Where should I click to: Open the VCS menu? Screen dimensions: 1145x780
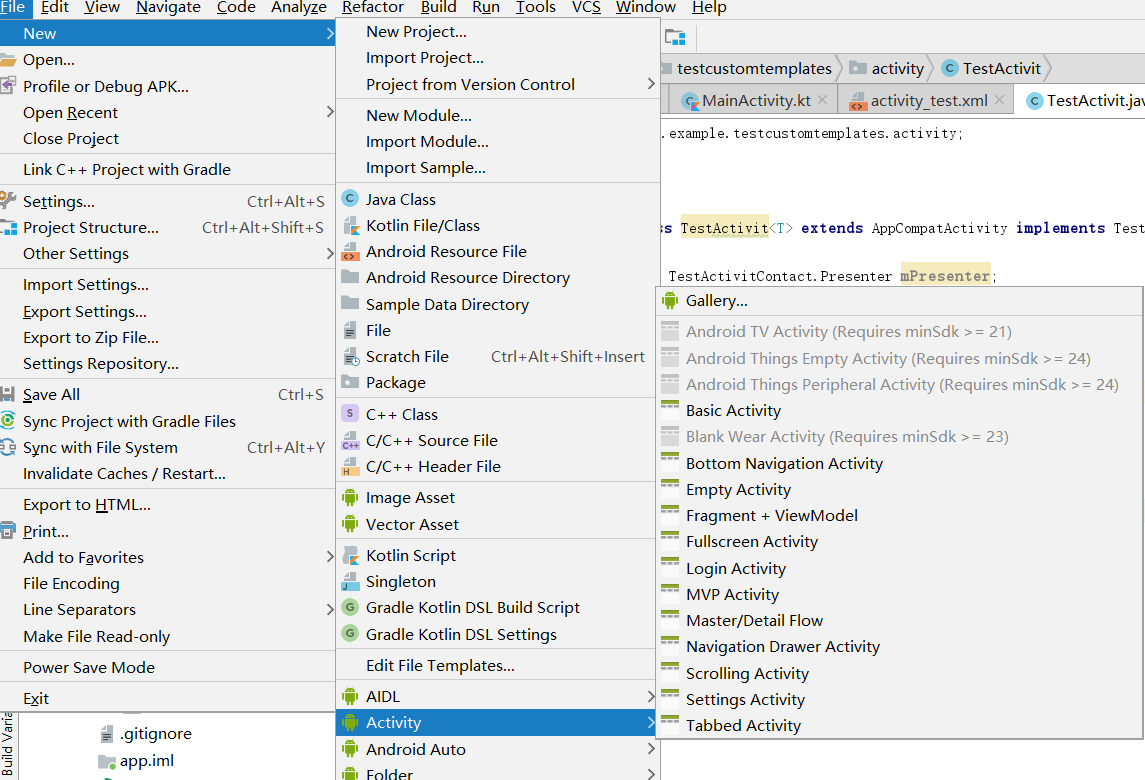click(586, 7)
